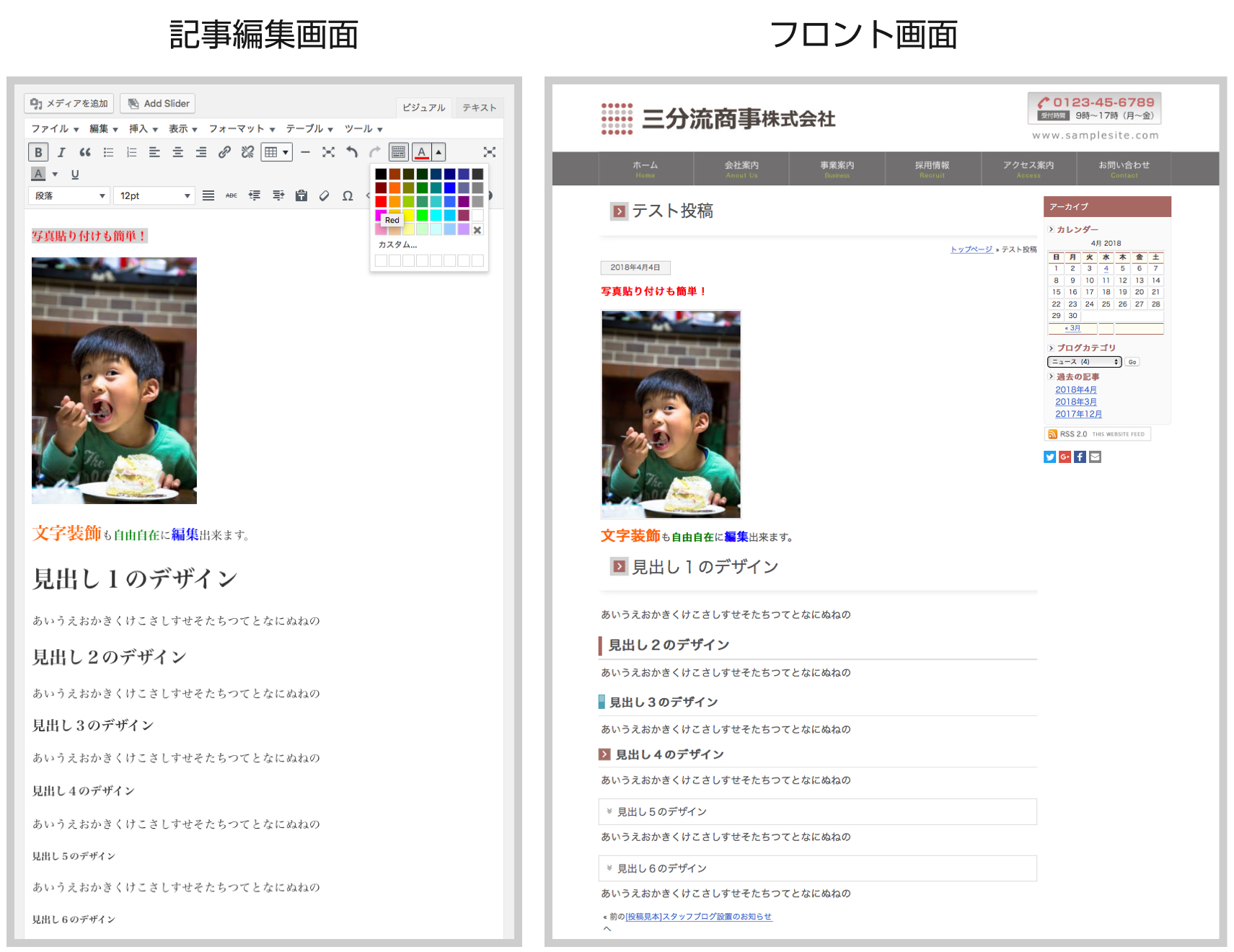
Task: Open distraction-free fullscreen mode at toolbar right
Action: 490,152
